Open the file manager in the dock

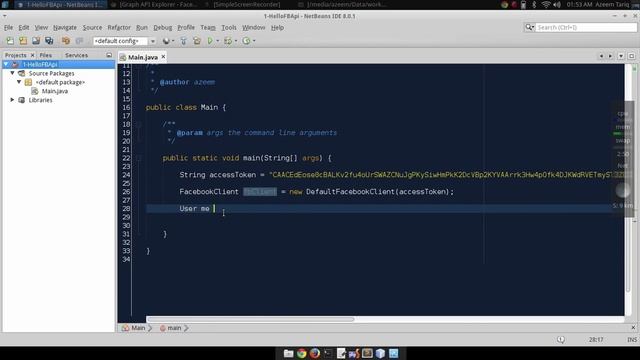click(x=289, y=353)
